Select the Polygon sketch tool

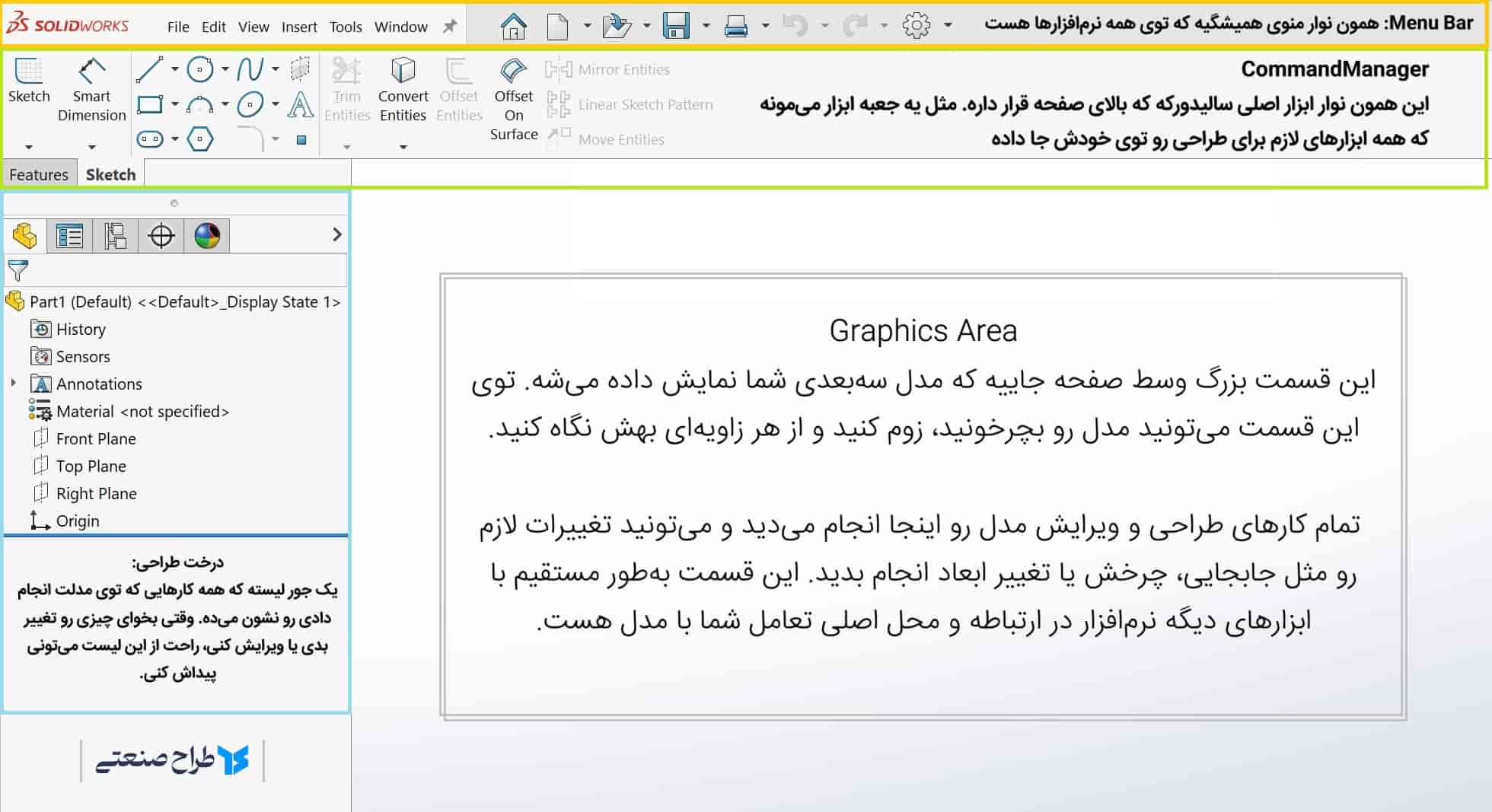point(199,139)
